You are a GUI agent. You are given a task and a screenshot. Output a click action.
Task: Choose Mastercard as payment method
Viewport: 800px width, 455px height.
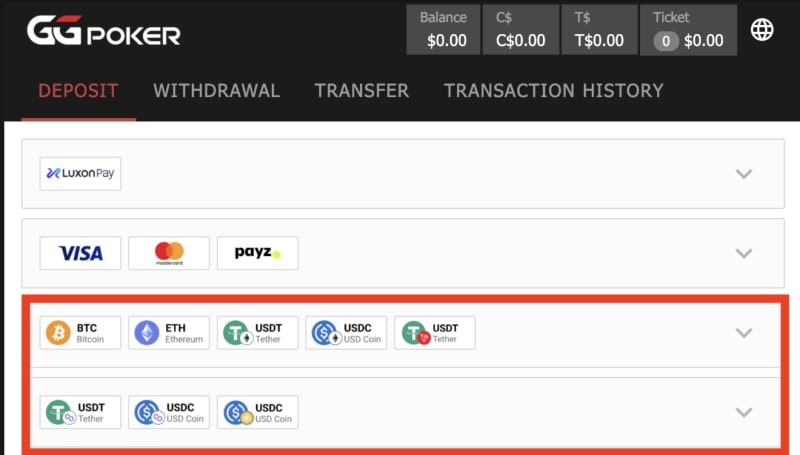169,253
